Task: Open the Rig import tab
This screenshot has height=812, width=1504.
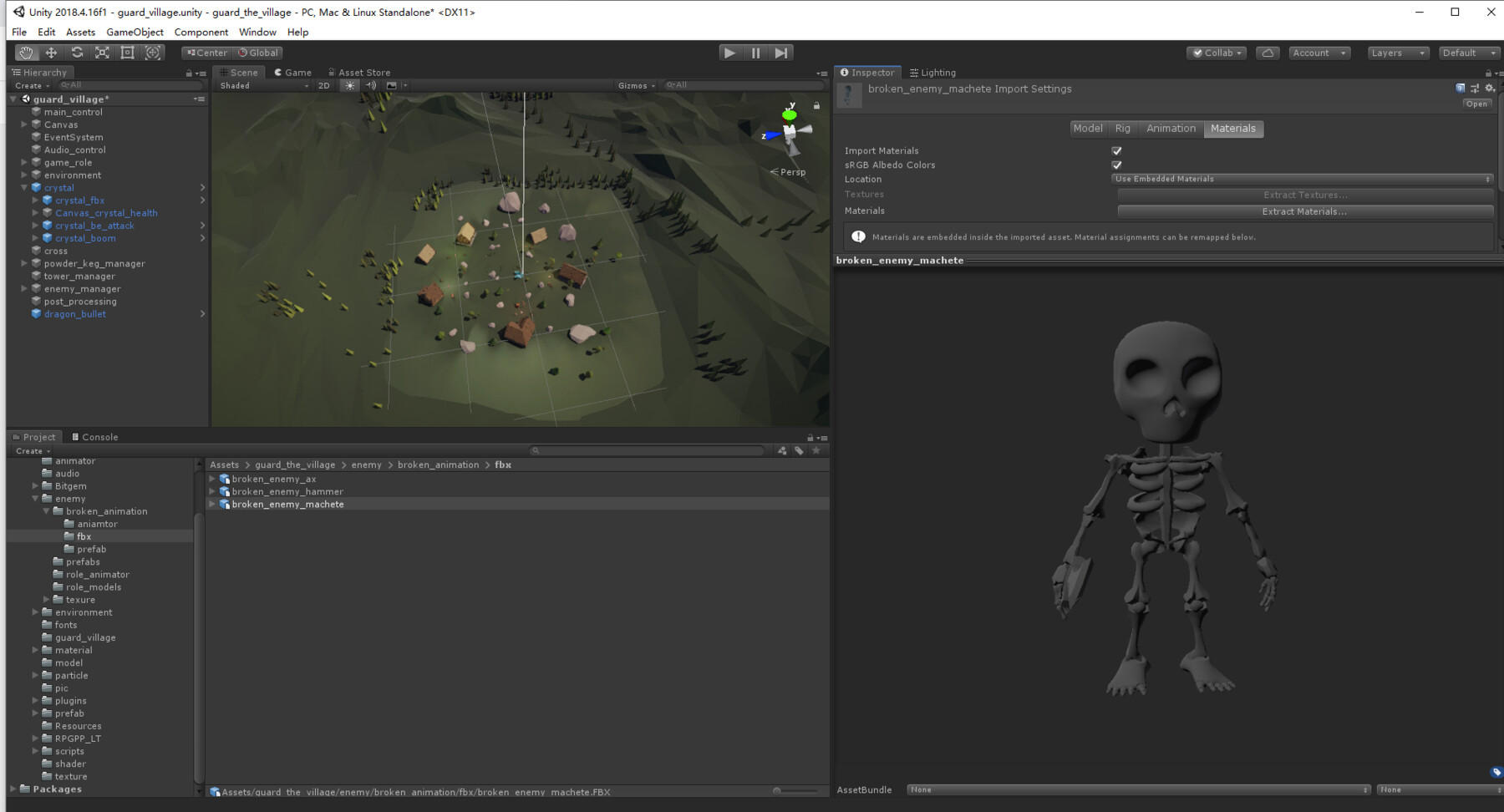Action: (x=1122, y=129)
